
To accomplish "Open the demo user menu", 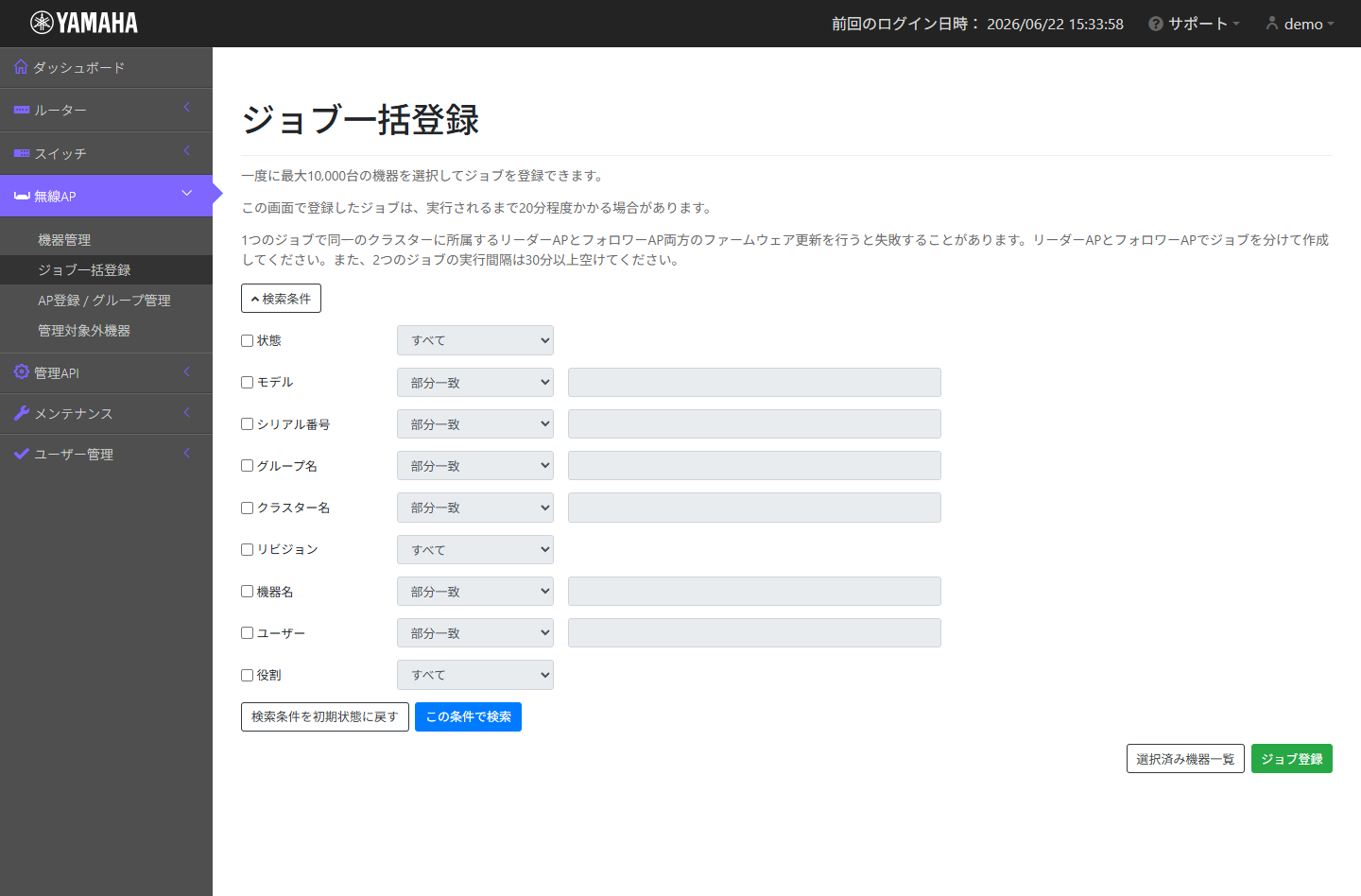I will click(1301, 24).
